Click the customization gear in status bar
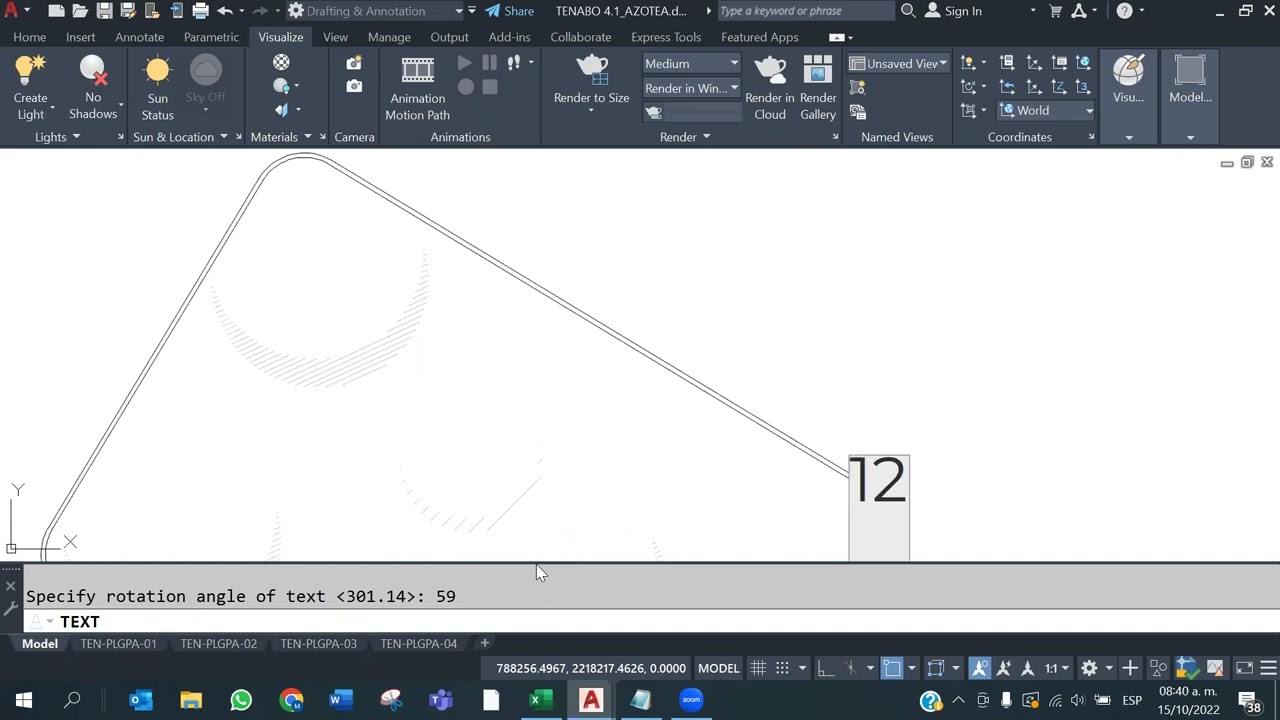The height and width of the screenshot is (720, 1280). click(1089, 668)
